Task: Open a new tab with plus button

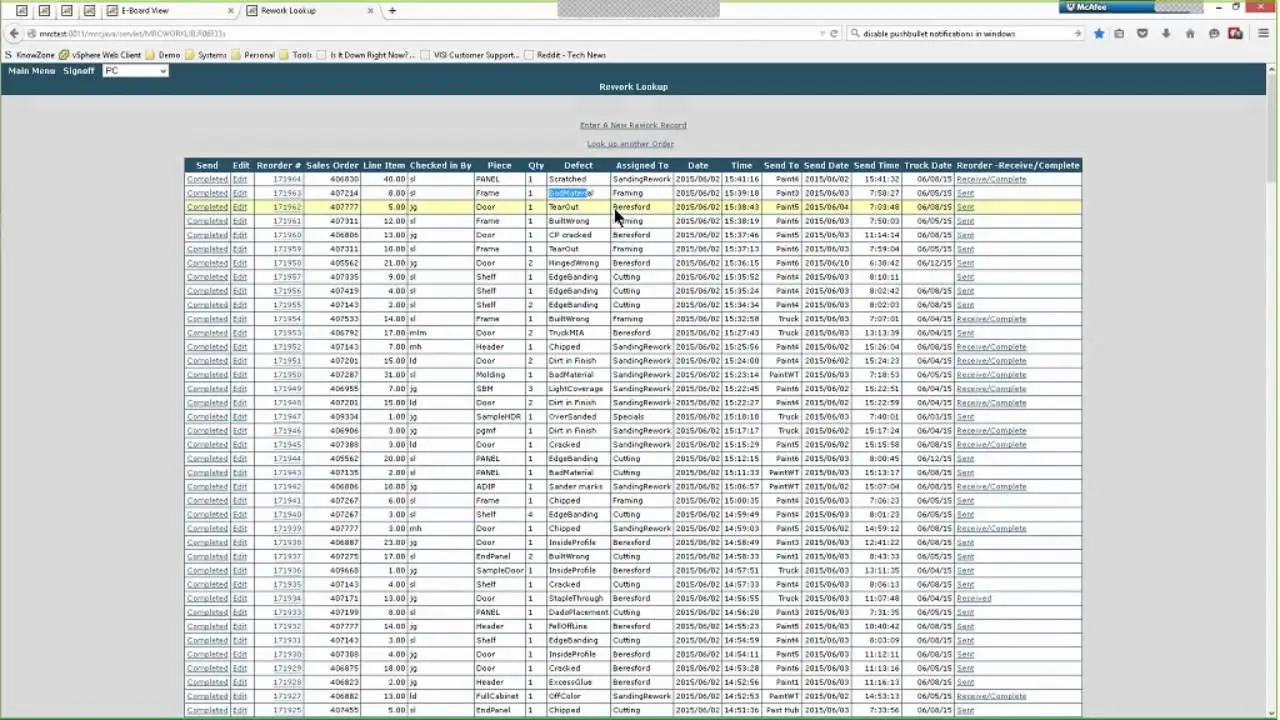Action: [x=392, y=10]
